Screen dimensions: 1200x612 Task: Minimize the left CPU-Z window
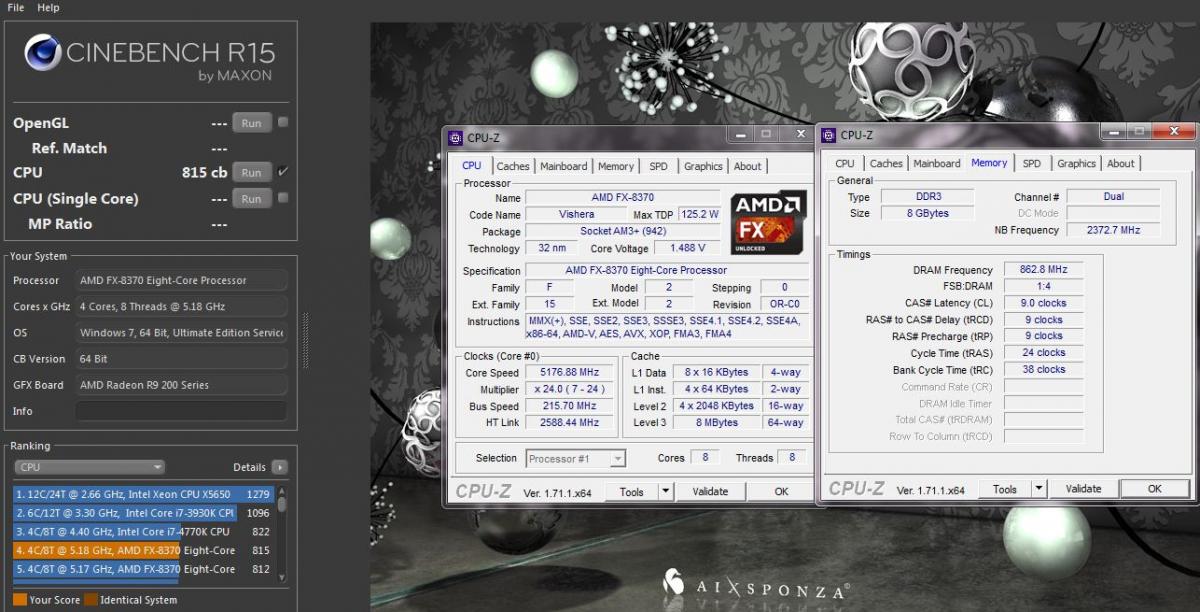[742, 134]
